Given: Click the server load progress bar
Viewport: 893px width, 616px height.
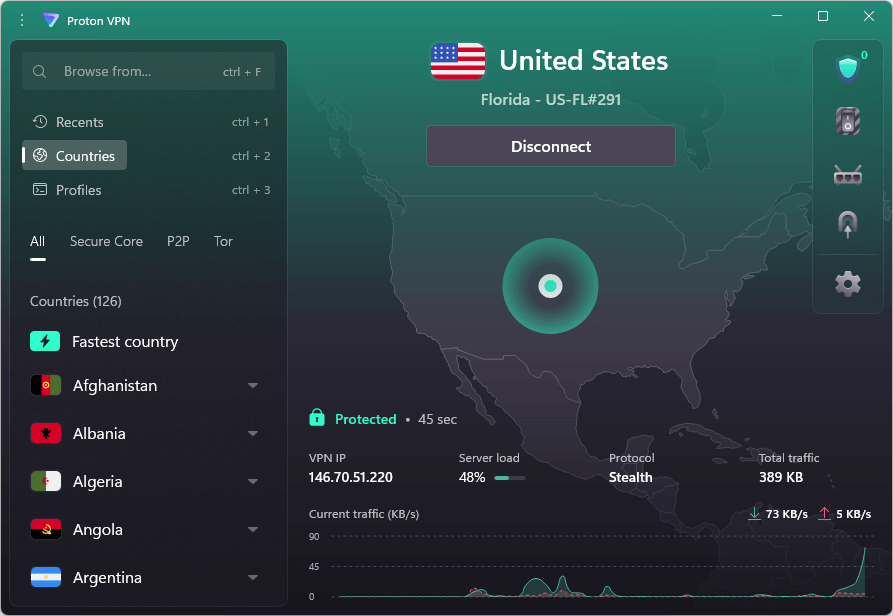Looking at the screenshot, I should point(510,478).
